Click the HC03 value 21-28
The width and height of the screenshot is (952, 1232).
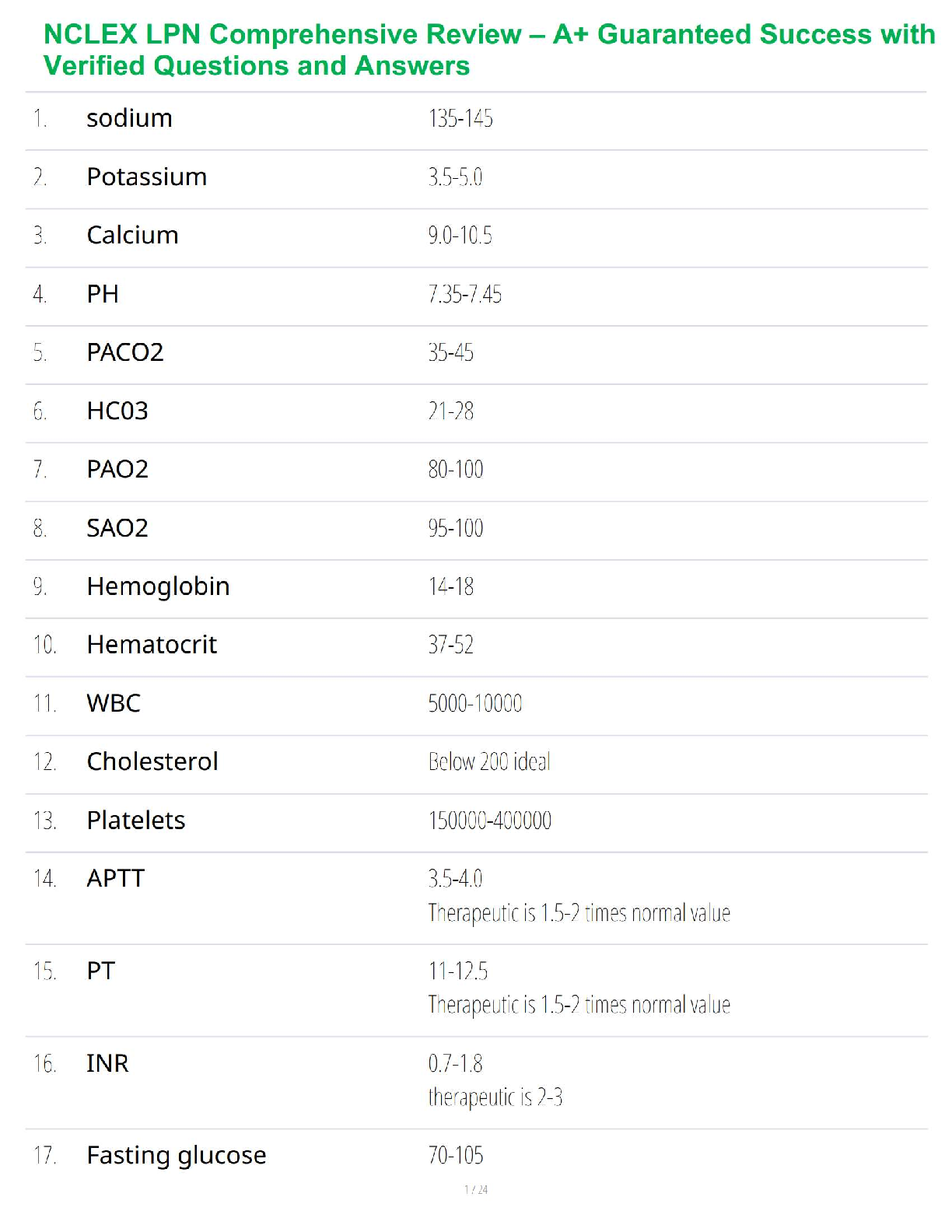(x=450, y=411)
